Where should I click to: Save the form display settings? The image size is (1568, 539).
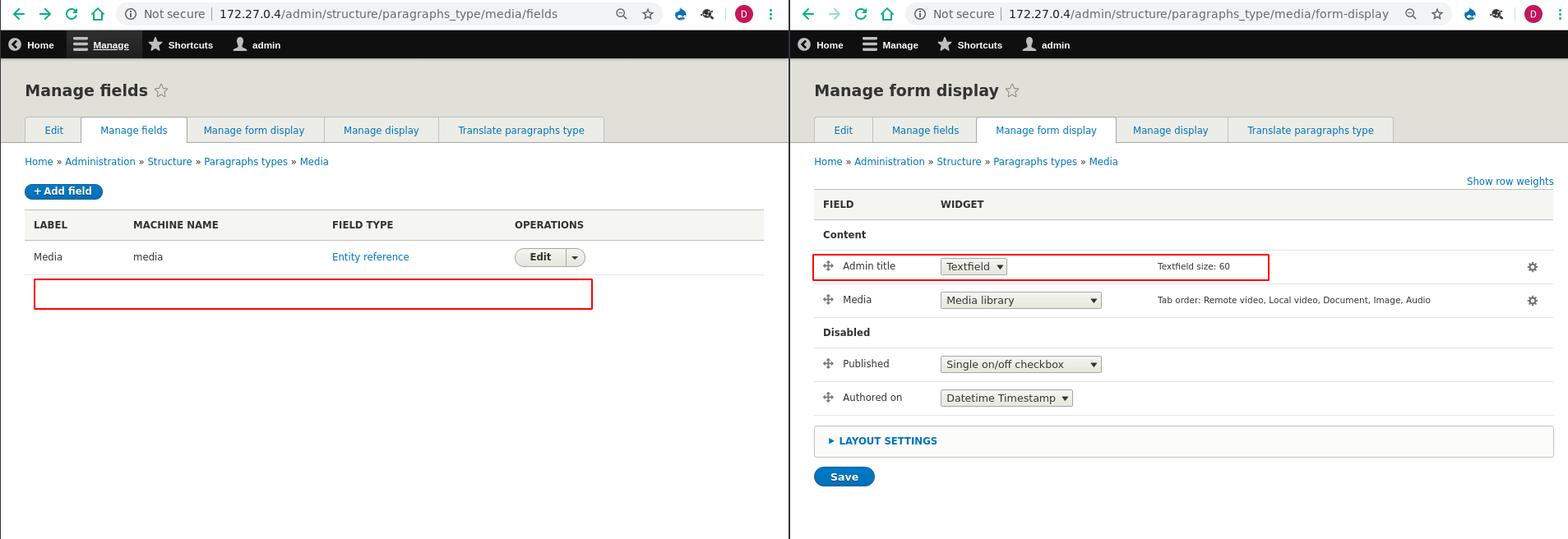(x=844, y=477)
